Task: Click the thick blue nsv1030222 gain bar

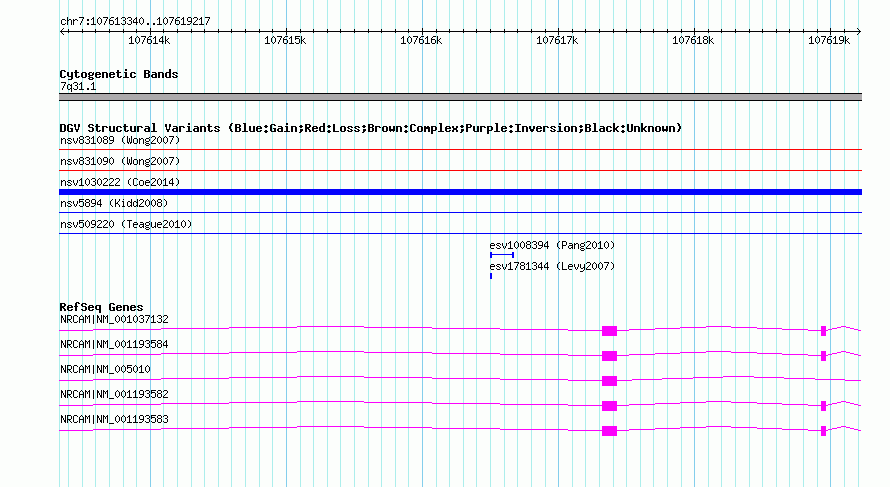Action: pyautogui.click(x=460, y=192)
